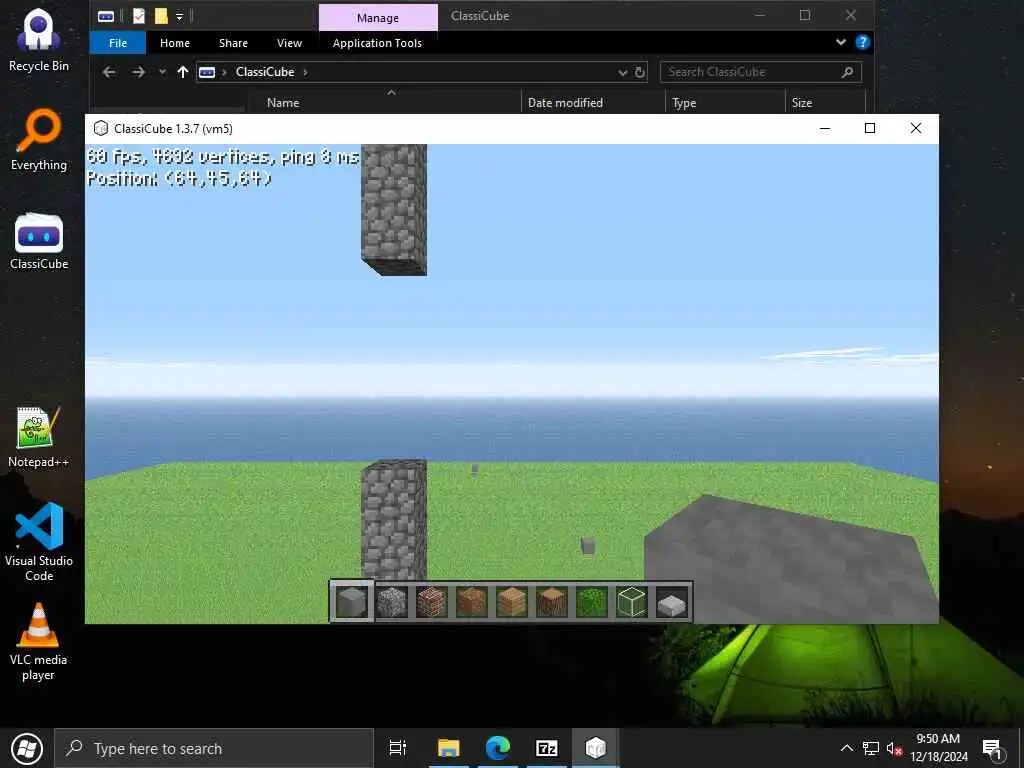Screen dimensions: 1024x768
Task: Switch to the View ribbon tab
Action: pyautogui.click(x=289, y=43)
